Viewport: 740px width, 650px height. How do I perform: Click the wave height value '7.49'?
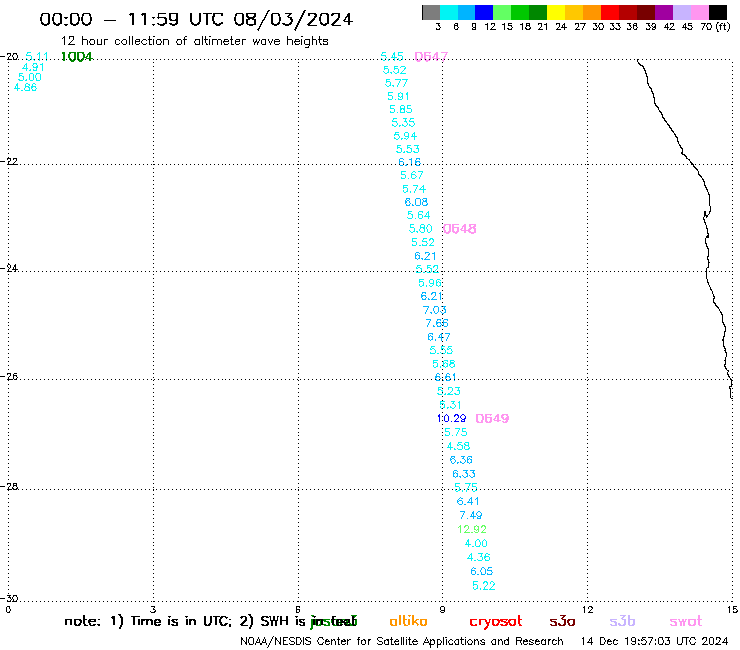[471, 515]
